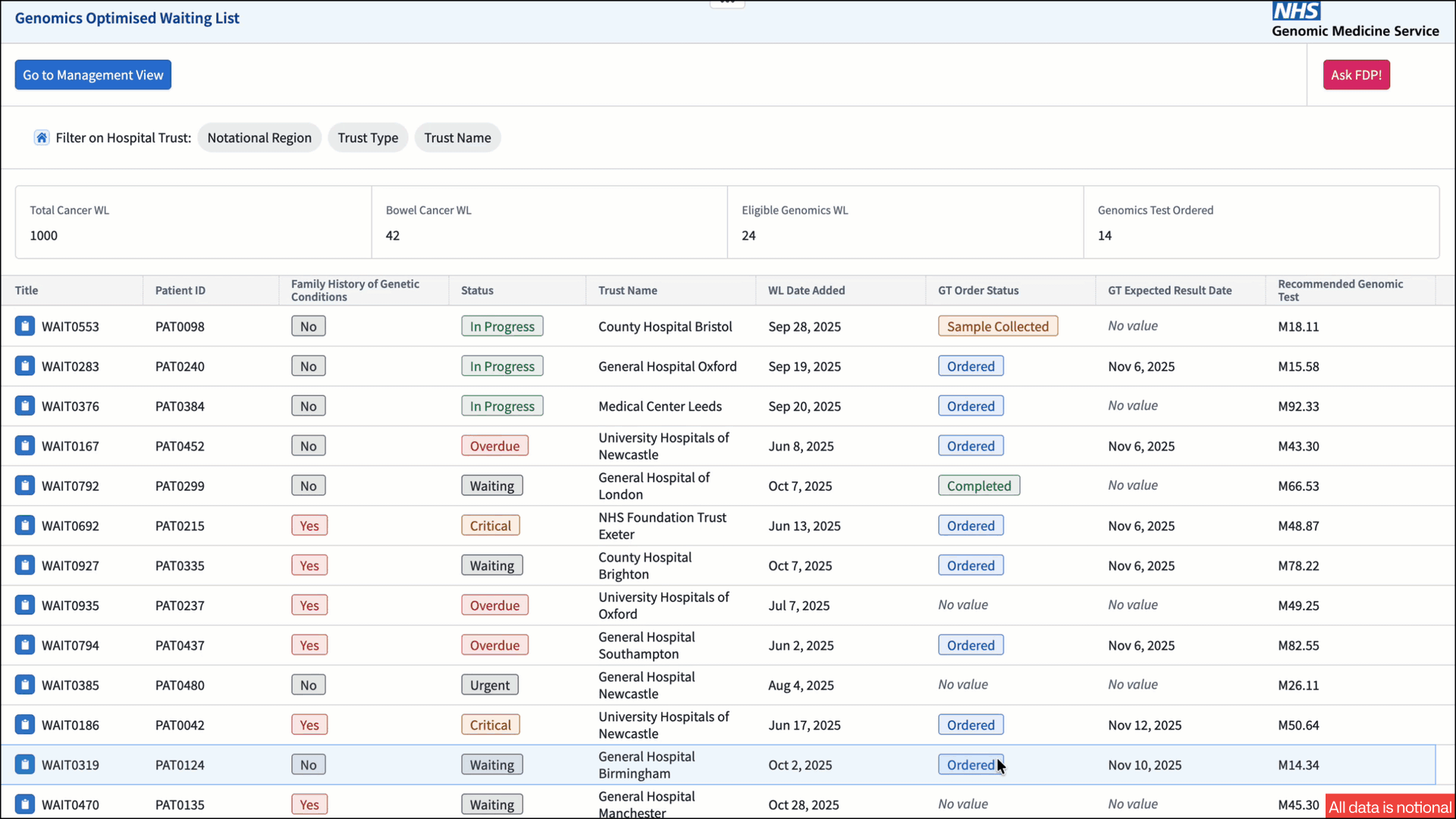This screenshot has height=819, width=1456.
Task: Click the Ask FDP! button
Action: tap(1357, 75)
